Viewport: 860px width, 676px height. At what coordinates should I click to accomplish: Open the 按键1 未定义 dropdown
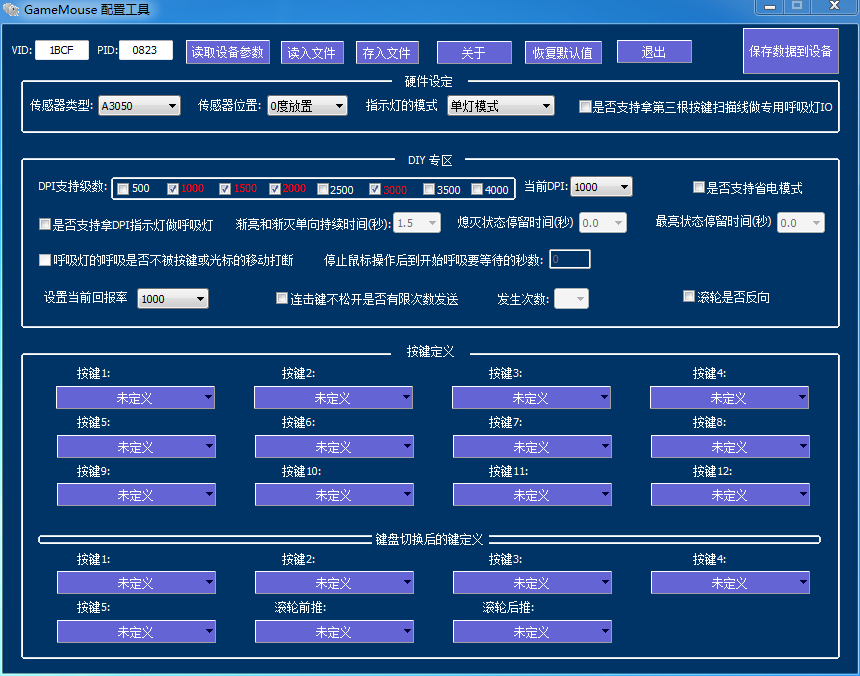coord(135,397)
